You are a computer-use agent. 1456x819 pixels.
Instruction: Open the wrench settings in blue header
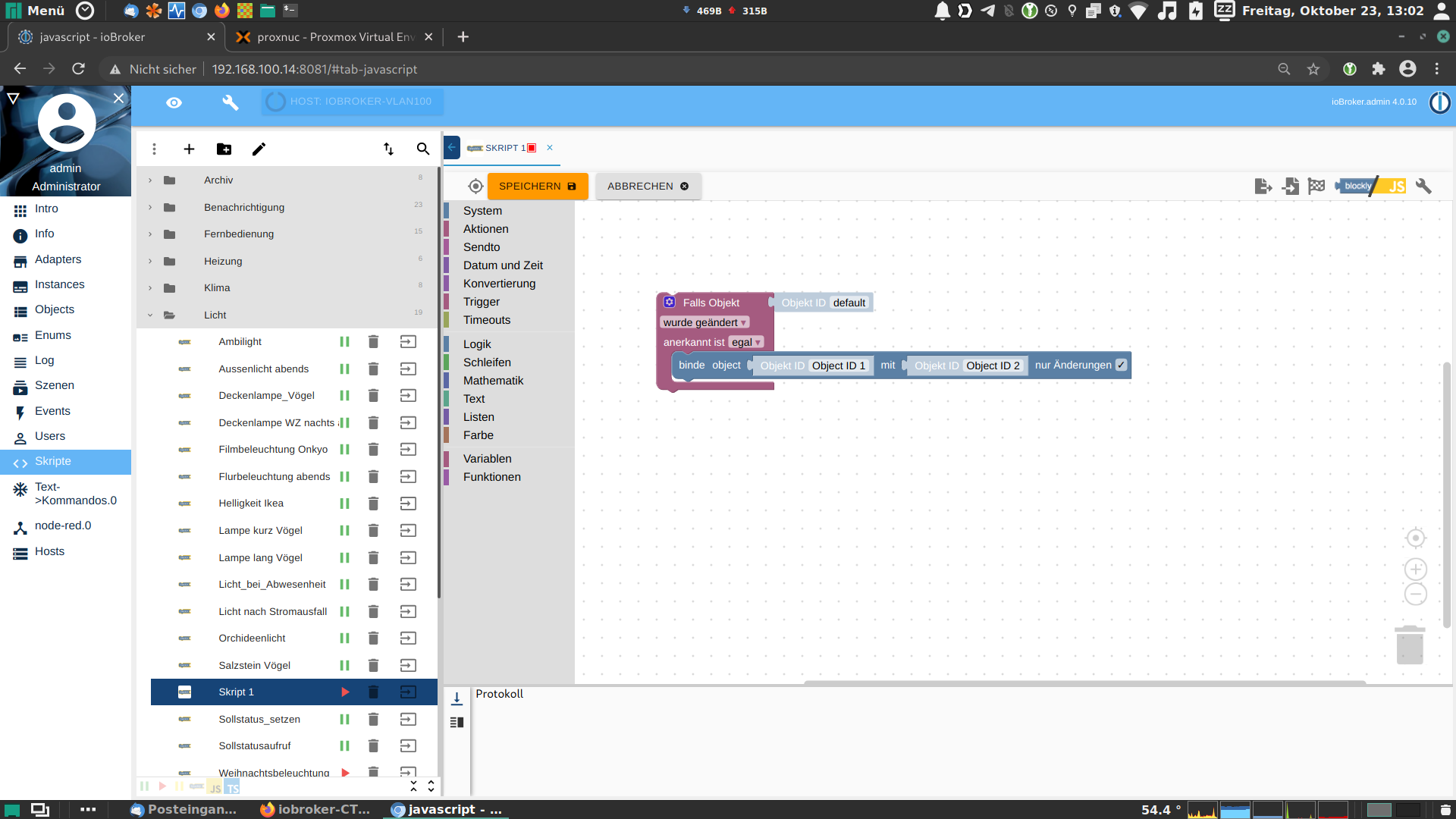(231, 102)
